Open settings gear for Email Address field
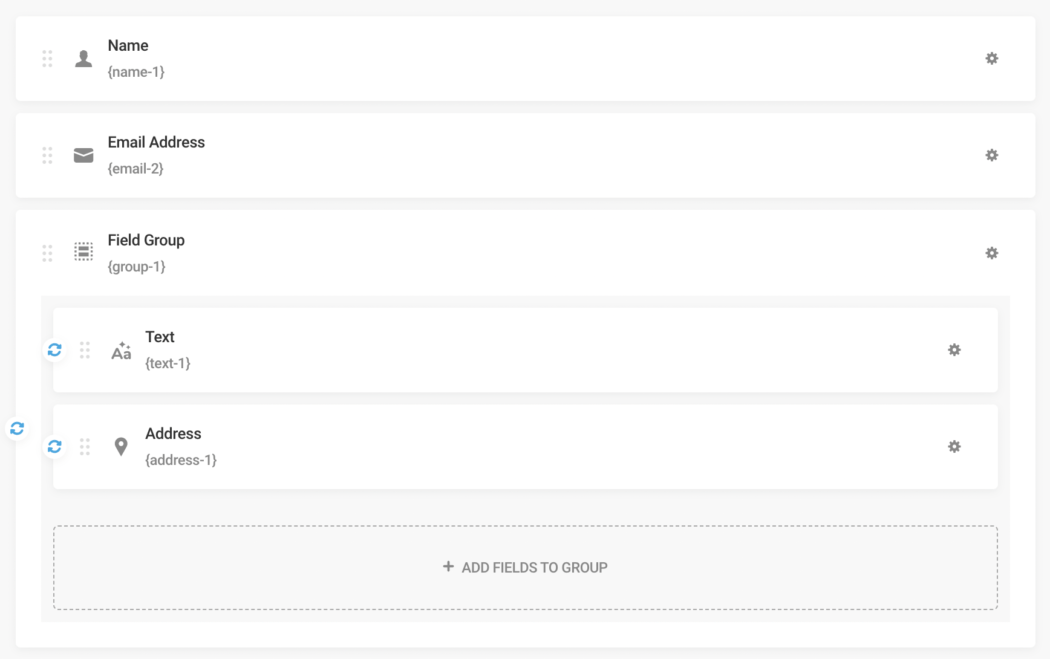 coord(991,155)
